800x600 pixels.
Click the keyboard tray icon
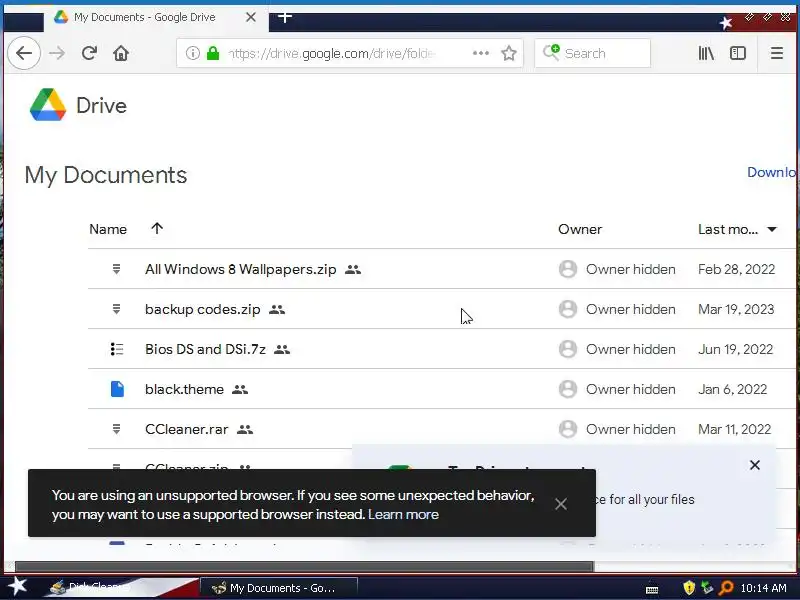[x=652, y=589]
